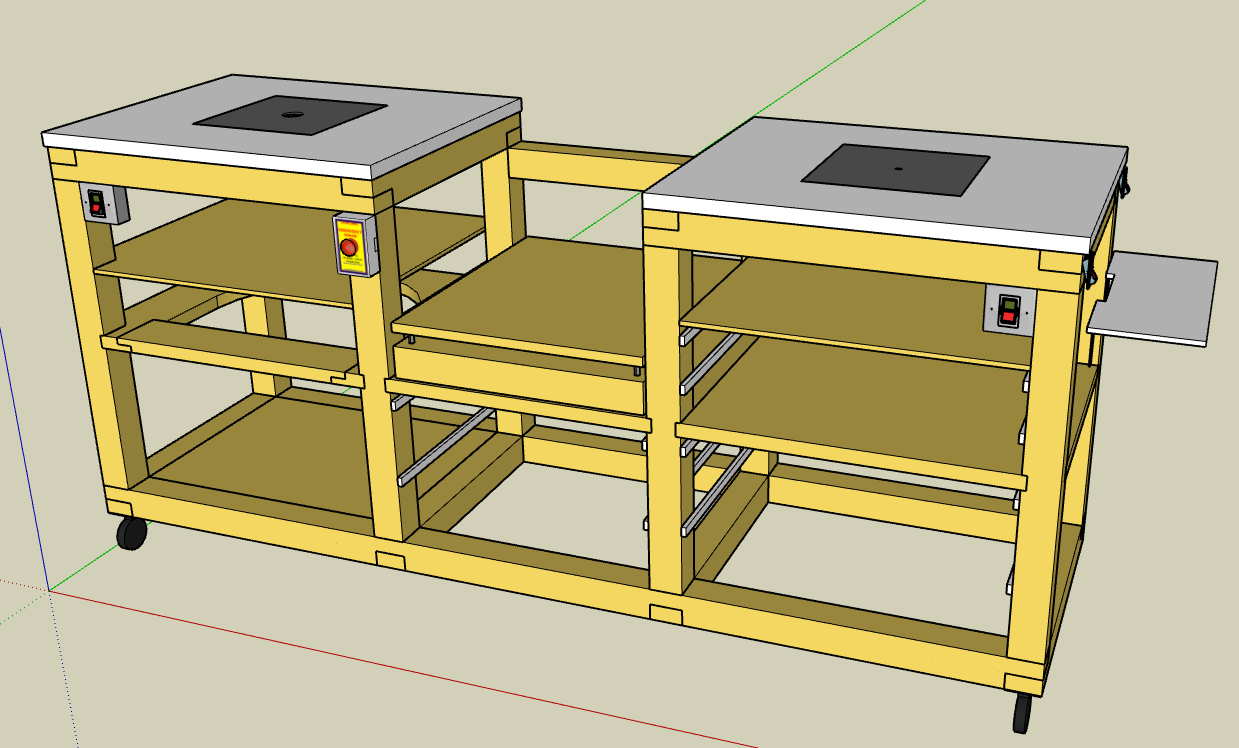Select the dark insert plate on left tabletop
Screen dimensions: 1239x748
point(290,117)
